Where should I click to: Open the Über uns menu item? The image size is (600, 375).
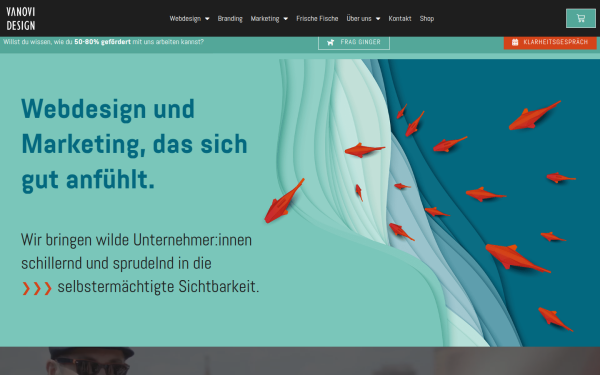tap(359, 18)
